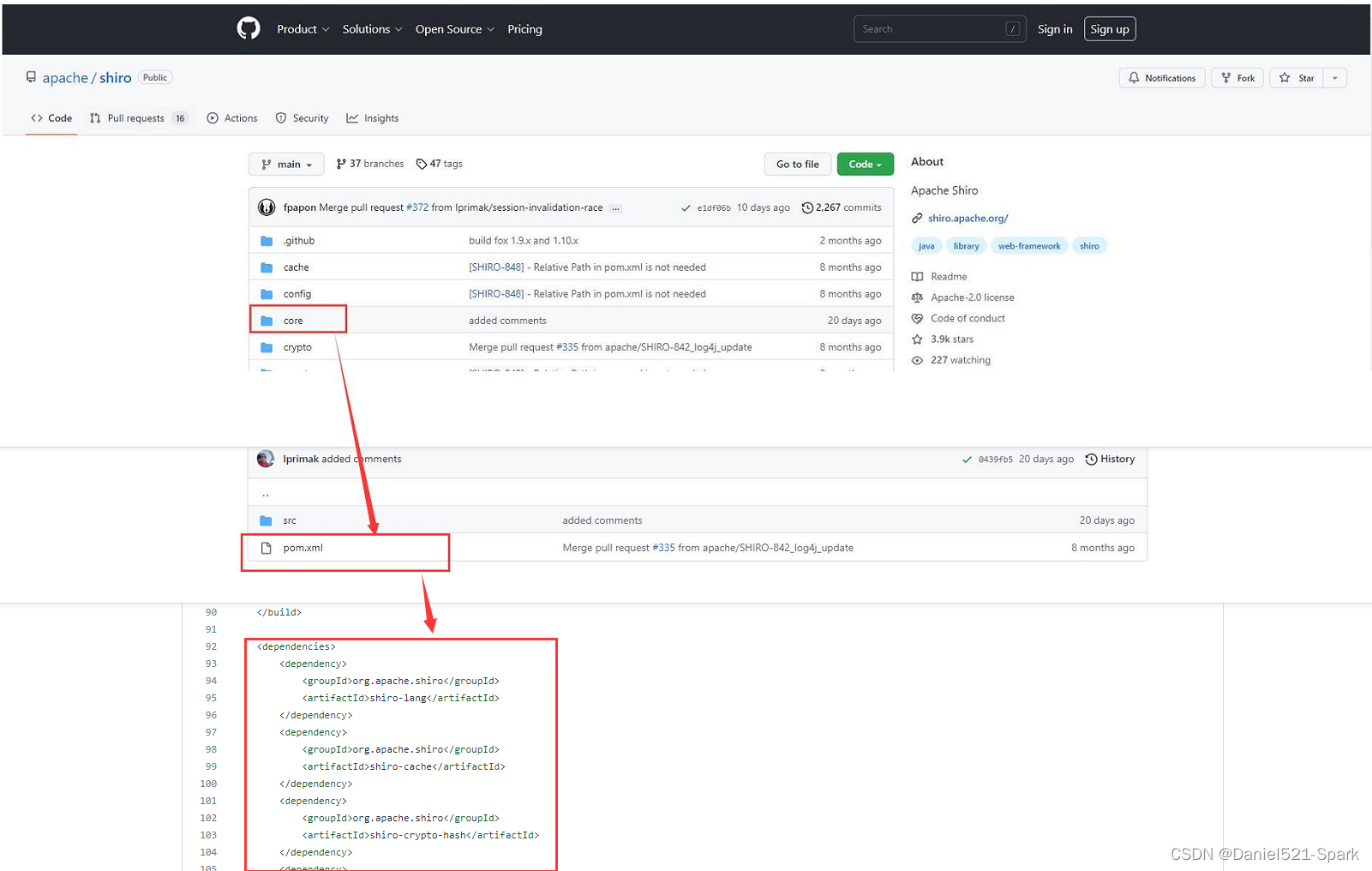This screenshot has width=1372, height=871.
Task: Open the main branch selector
Action: (286, 165)
